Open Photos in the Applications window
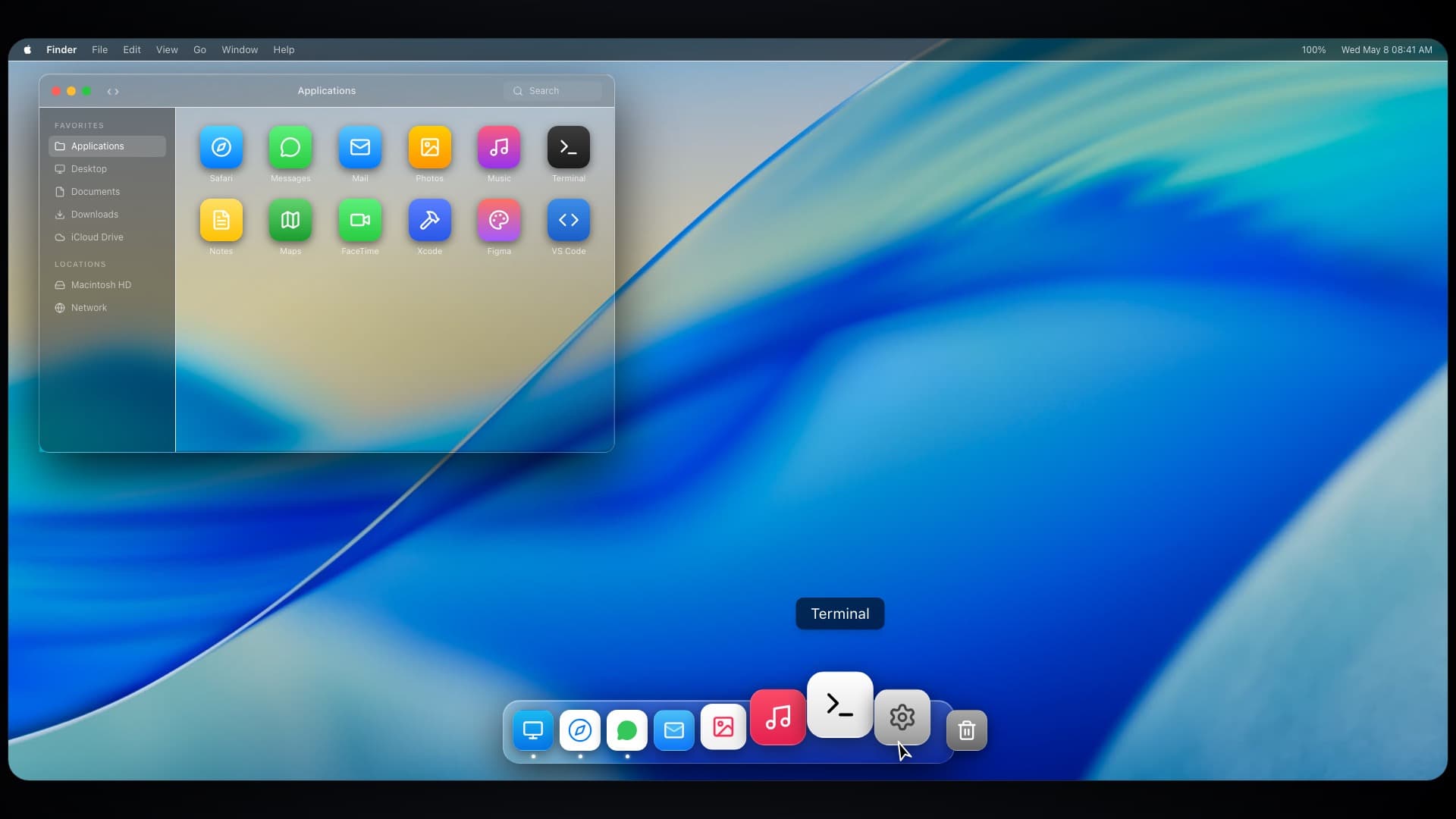 [x=430, y=147]
